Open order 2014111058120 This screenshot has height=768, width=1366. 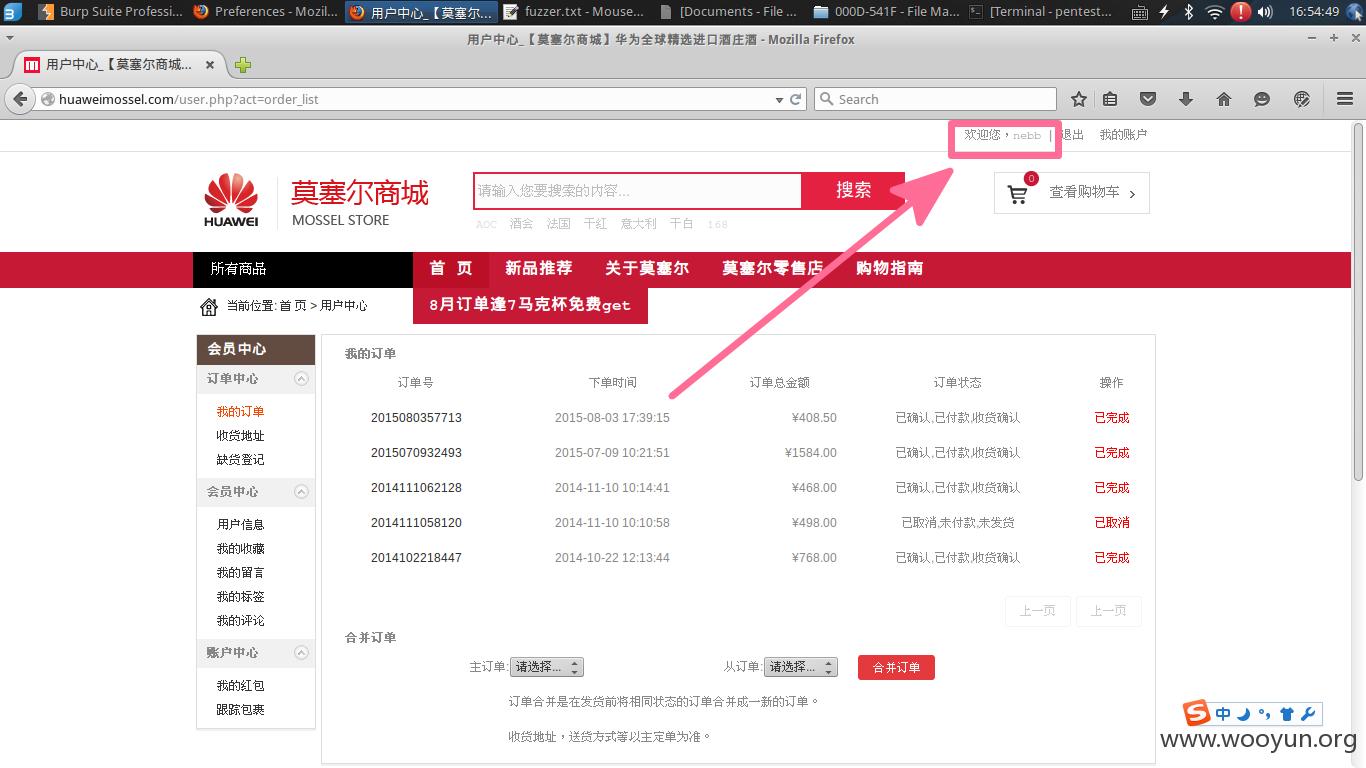pos(416,523)
